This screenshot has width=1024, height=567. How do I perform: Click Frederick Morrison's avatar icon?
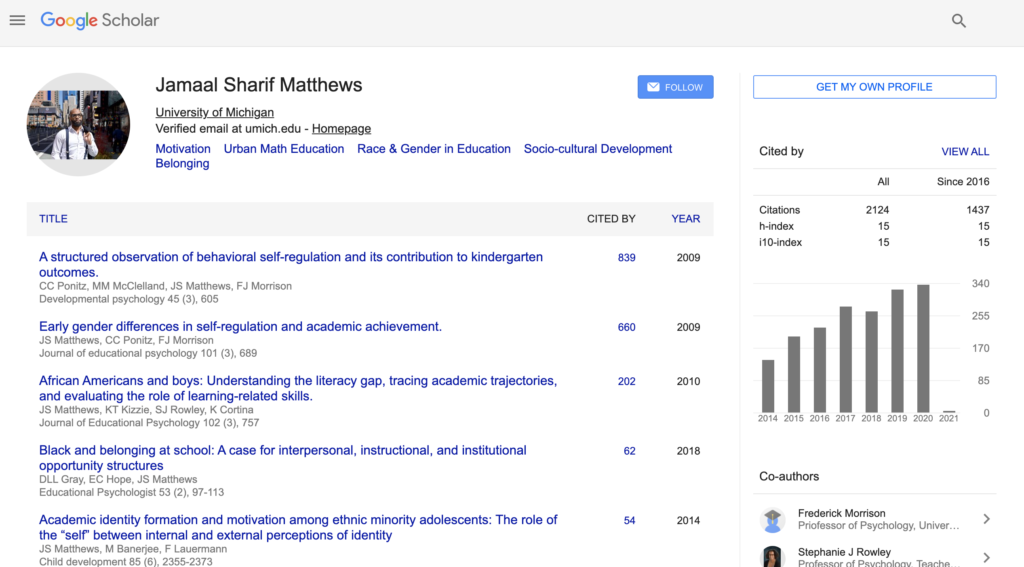[x=772, y=519]
